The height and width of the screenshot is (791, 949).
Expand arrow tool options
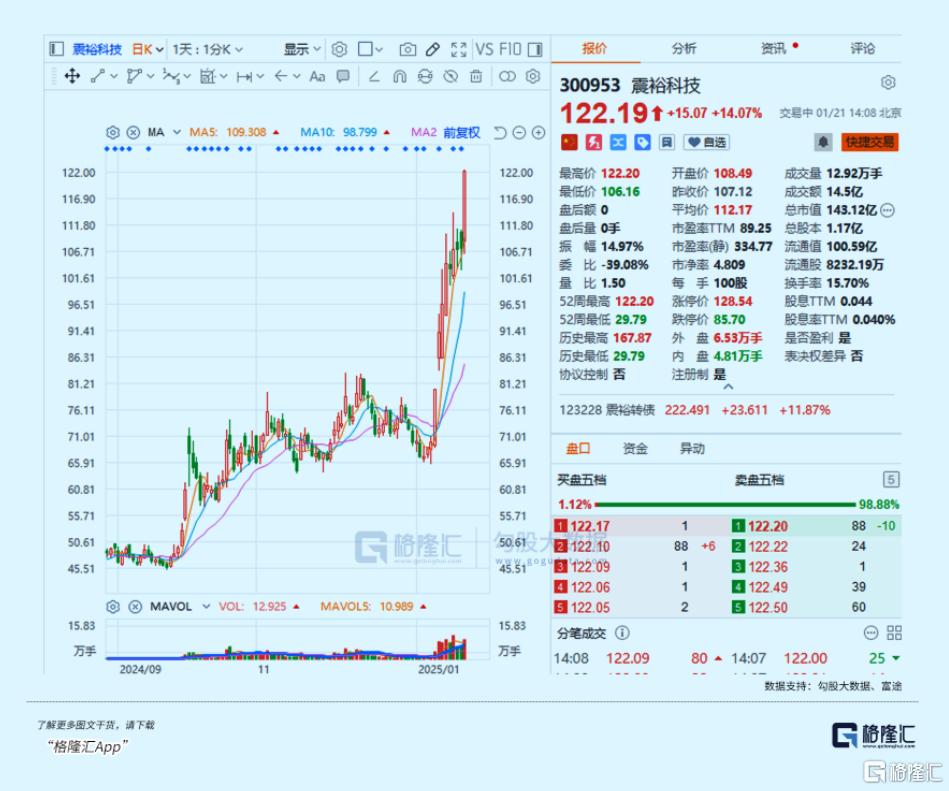[297, 76]
